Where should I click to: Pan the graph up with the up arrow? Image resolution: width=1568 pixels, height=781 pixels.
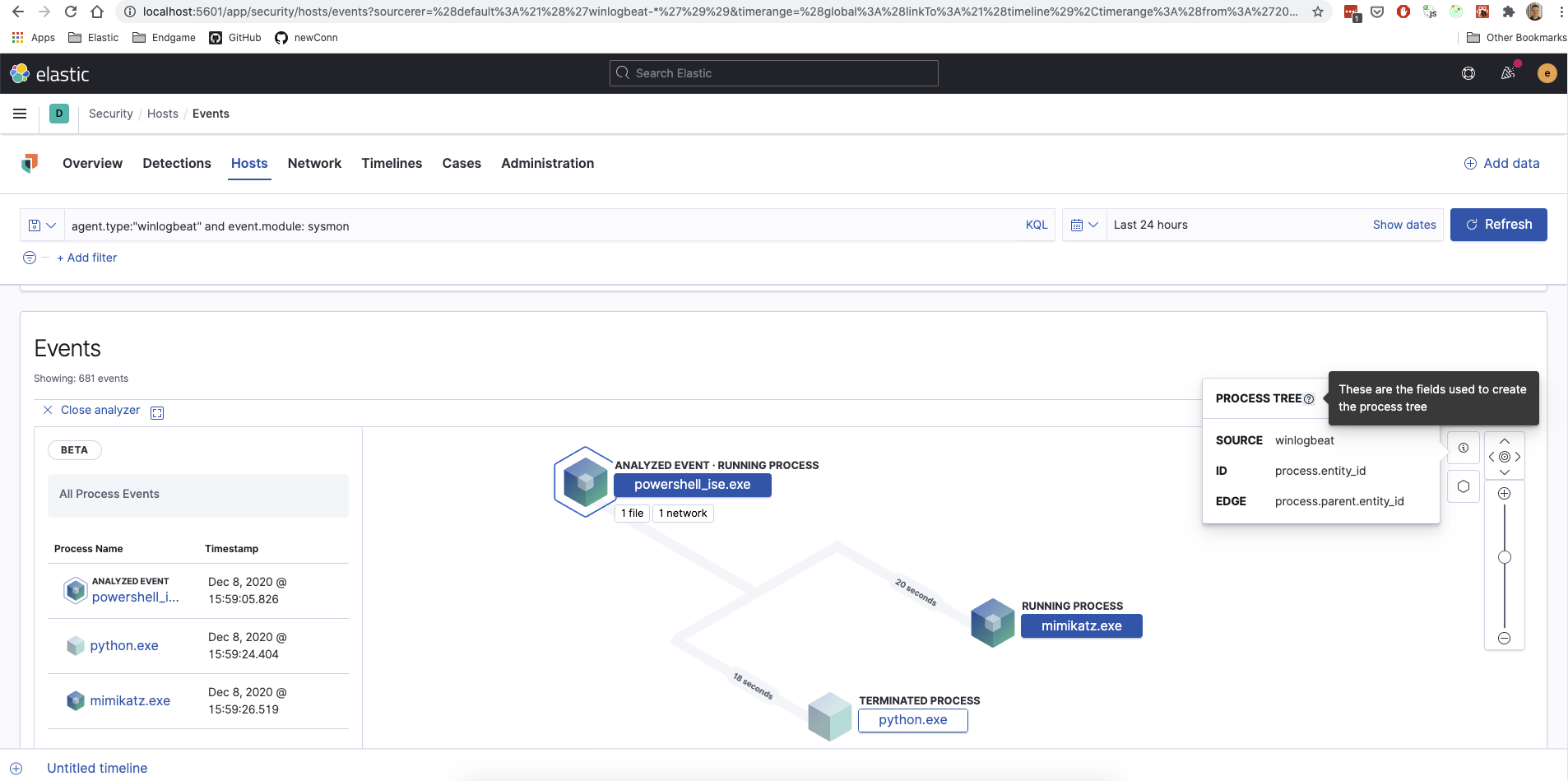point(1505,442)
